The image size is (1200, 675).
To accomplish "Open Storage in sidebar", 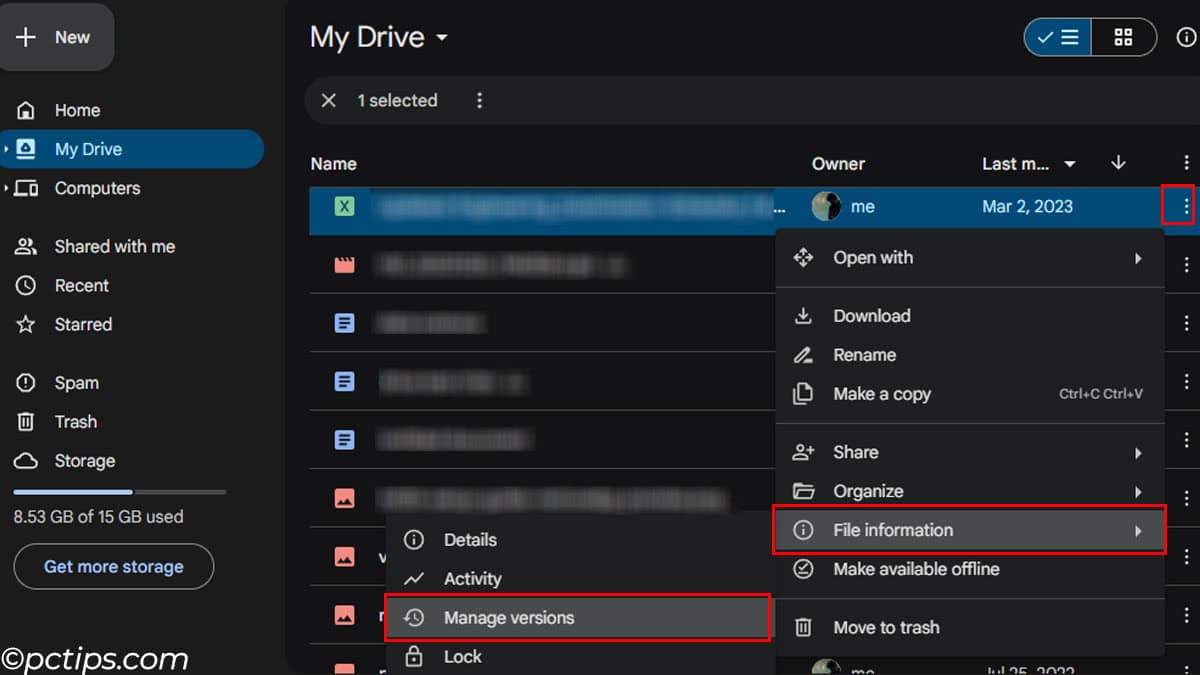I will pyautogui.click(x=84, y=461).
